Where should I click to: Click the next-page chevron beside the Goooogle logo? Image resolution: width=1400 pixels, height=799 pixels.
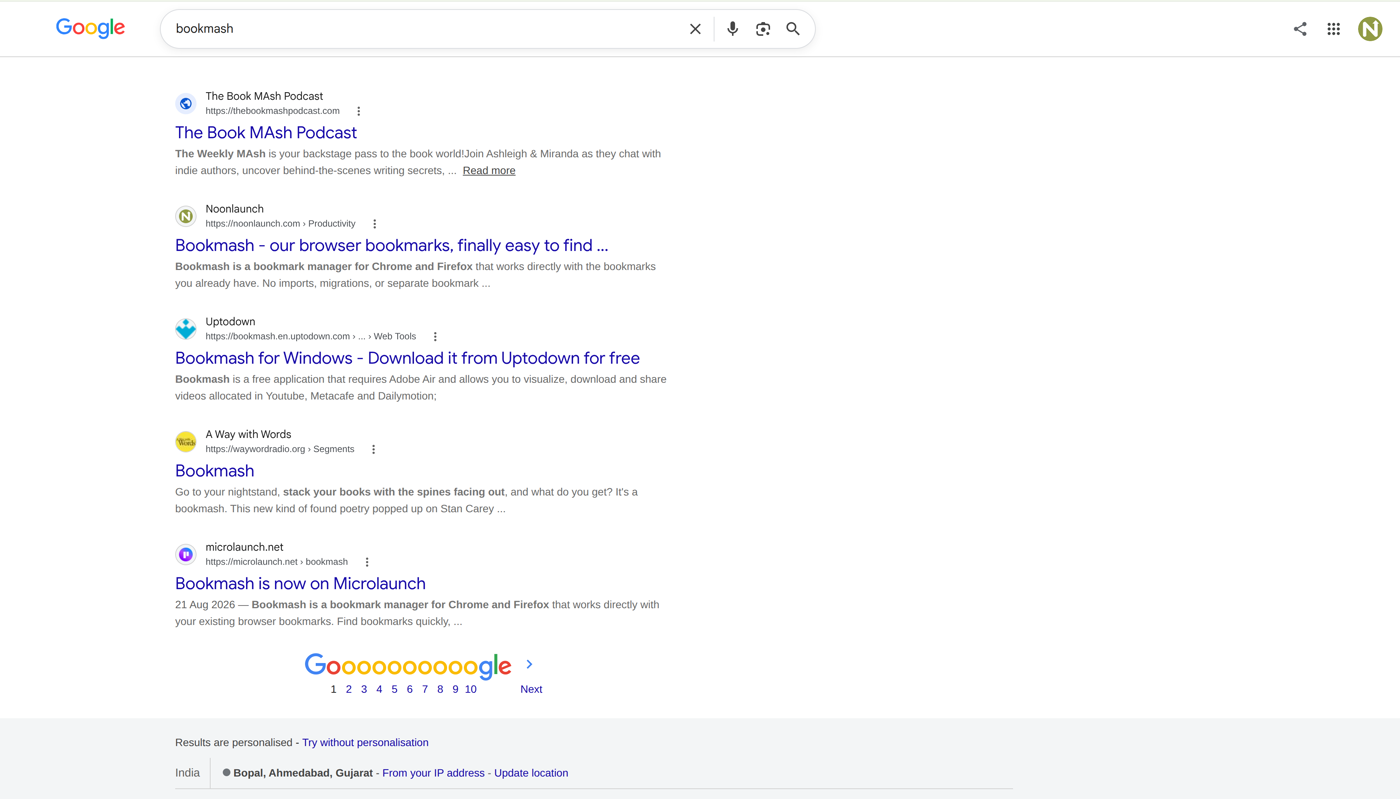click(529, 664)
